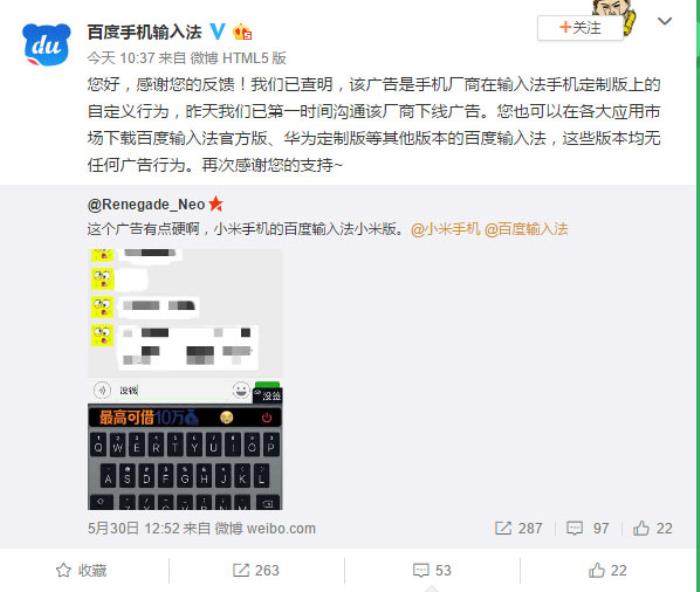The image size is (700, 592).
Task: Open the original post's 97 comments
Action: tap(588, 529)
